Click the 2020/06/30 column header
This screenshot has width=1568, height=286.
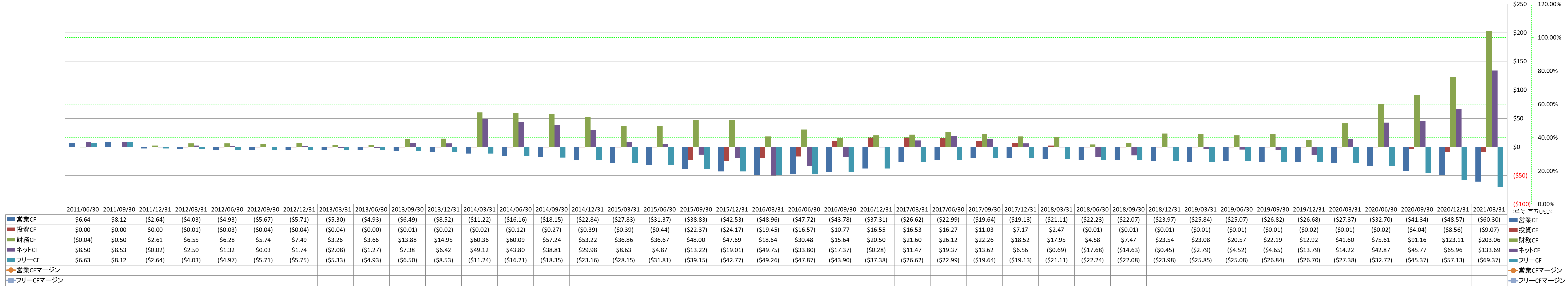1381,209
